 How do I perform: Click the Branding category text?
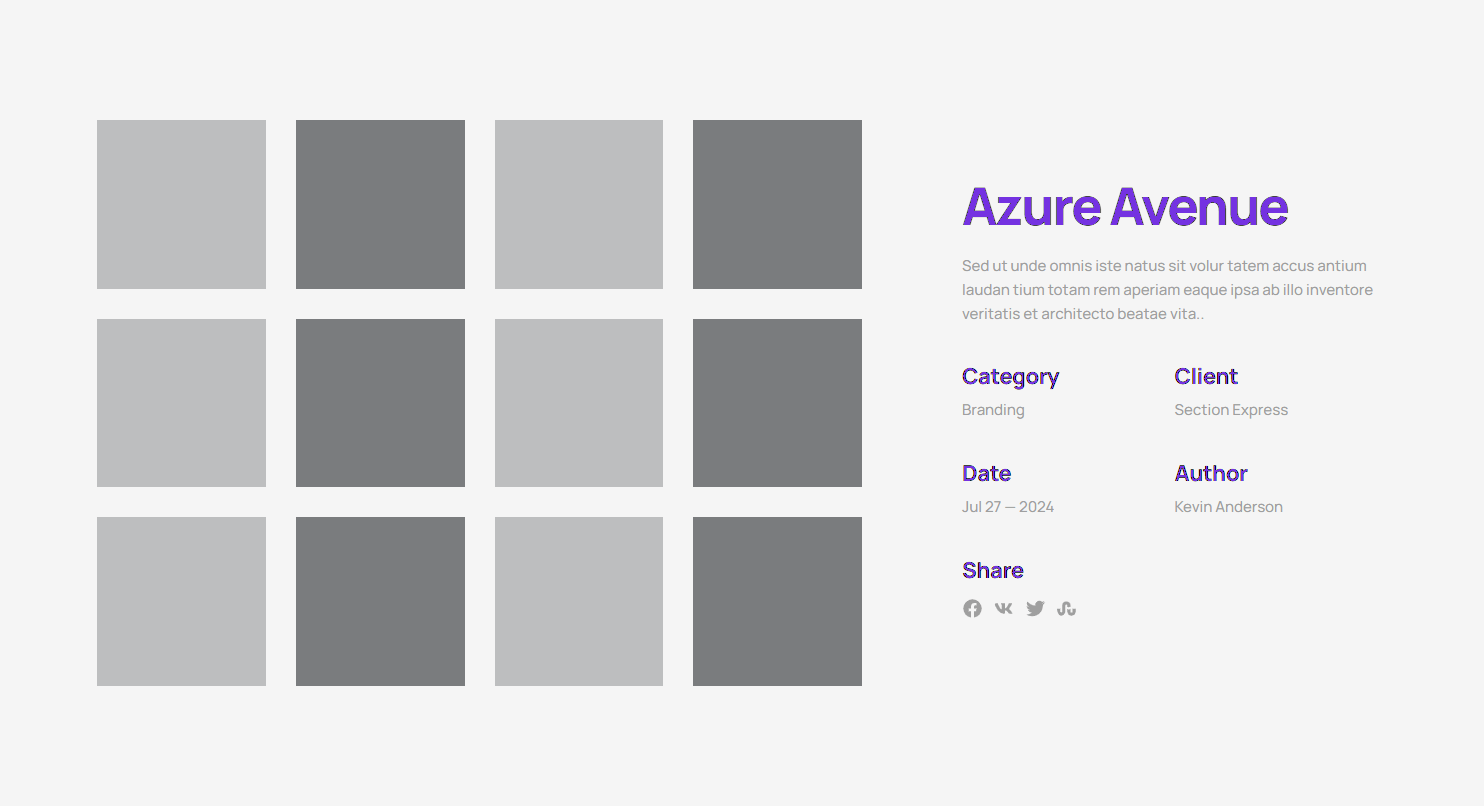pyautogui.click(x=993, y=410)
